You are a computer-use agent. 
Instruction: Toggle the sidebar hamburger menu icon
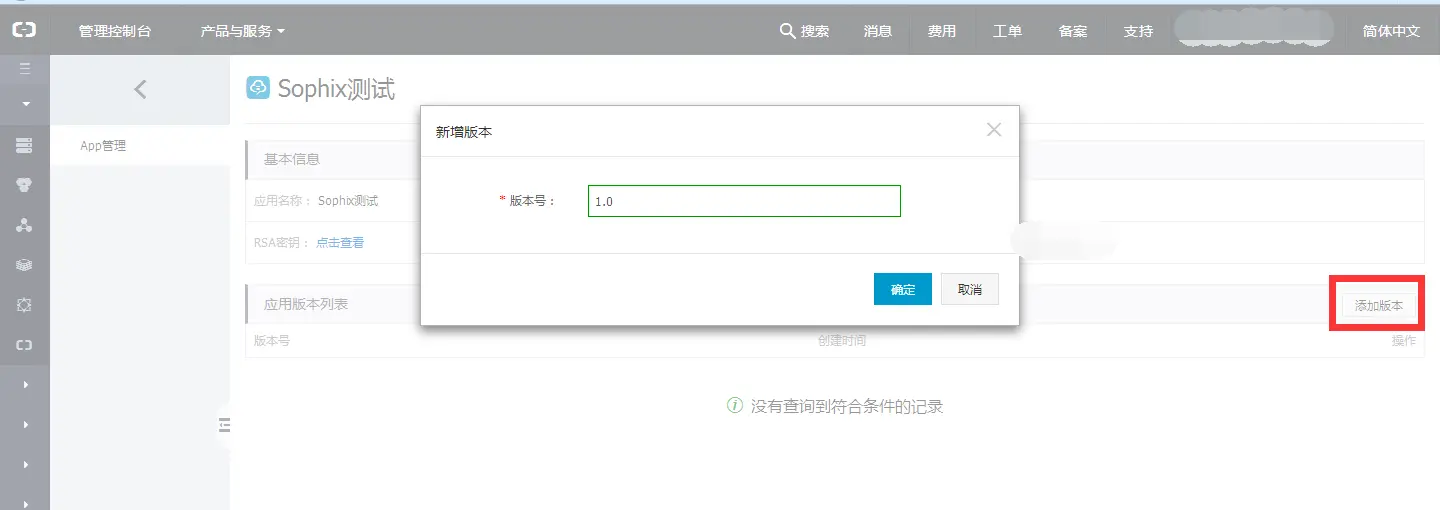[x=25, y=69]
